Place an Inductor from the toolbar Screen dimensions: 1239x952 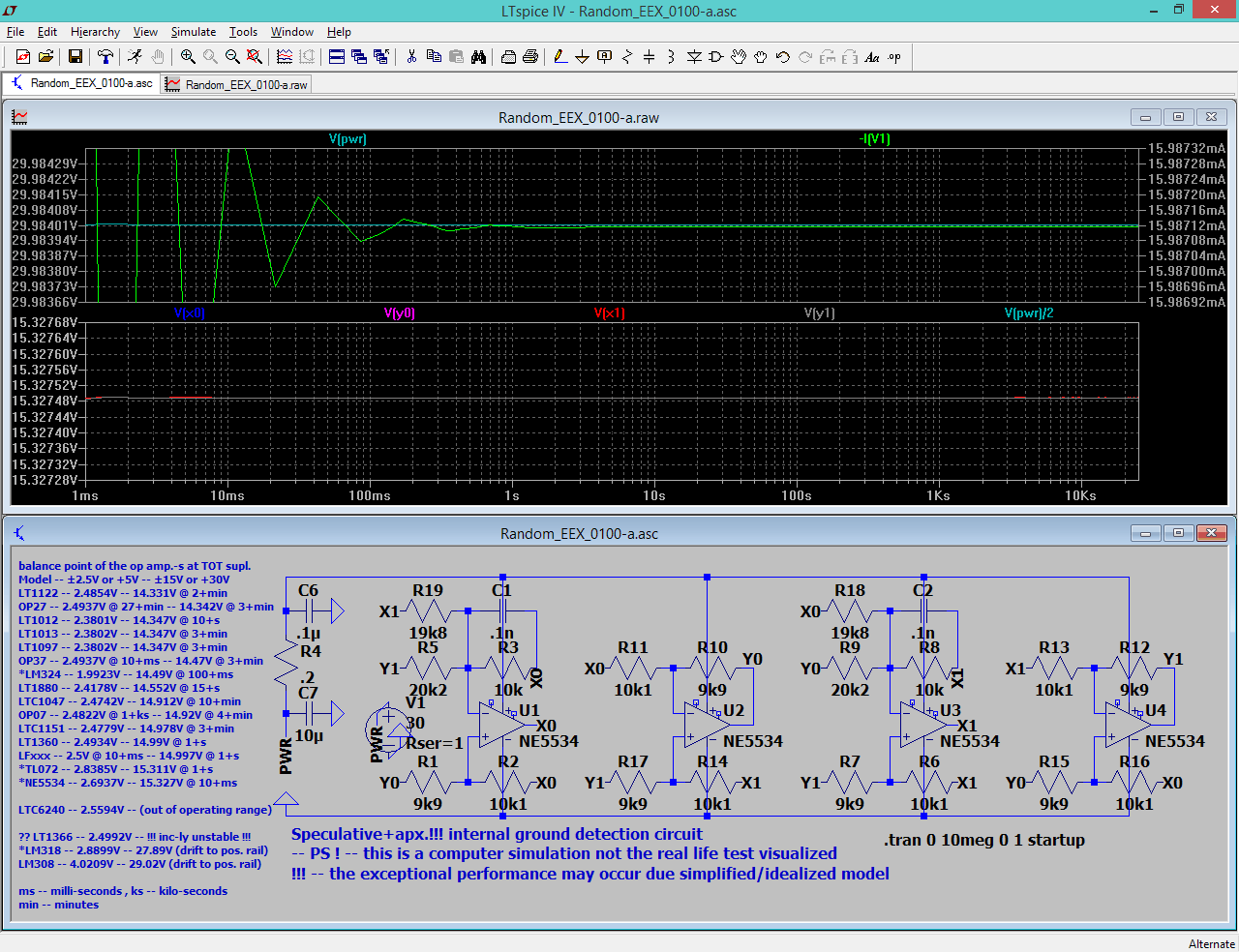point(672,57)
